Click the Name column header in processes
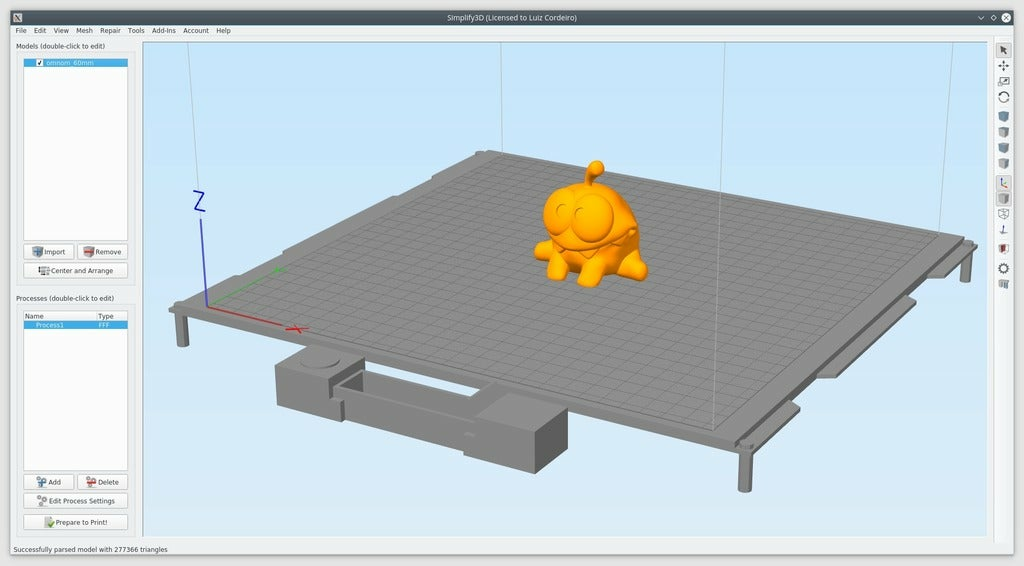Screen dimensions: 1024x566 (60, 316)
